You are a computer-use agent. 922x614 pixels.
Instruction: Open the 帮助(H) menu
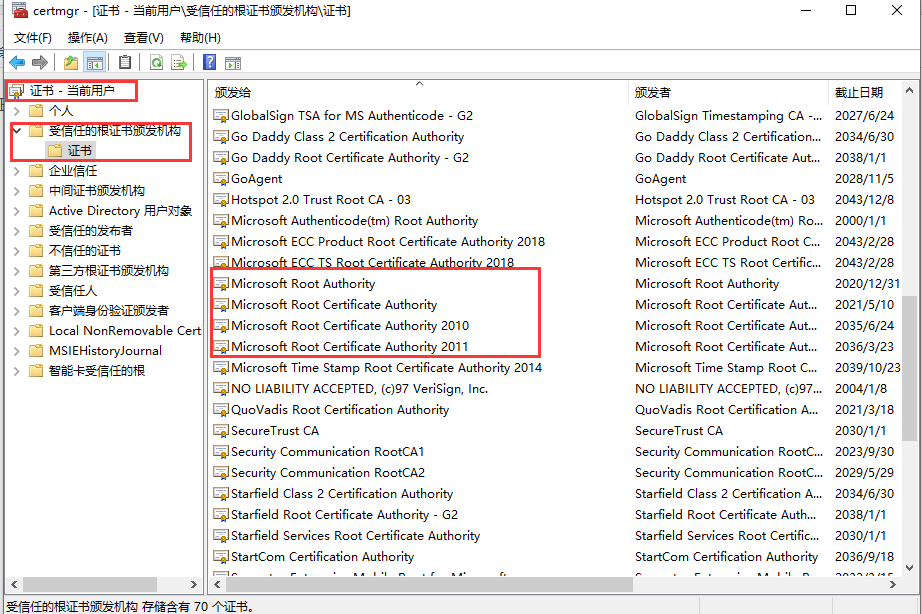(200, 38)
